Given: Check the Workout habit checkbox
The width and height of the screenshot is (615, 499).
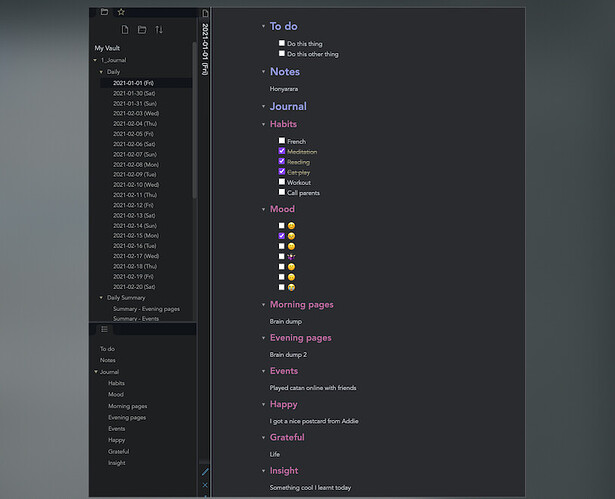Looking at the screenshot, I should tap(282, 182).
